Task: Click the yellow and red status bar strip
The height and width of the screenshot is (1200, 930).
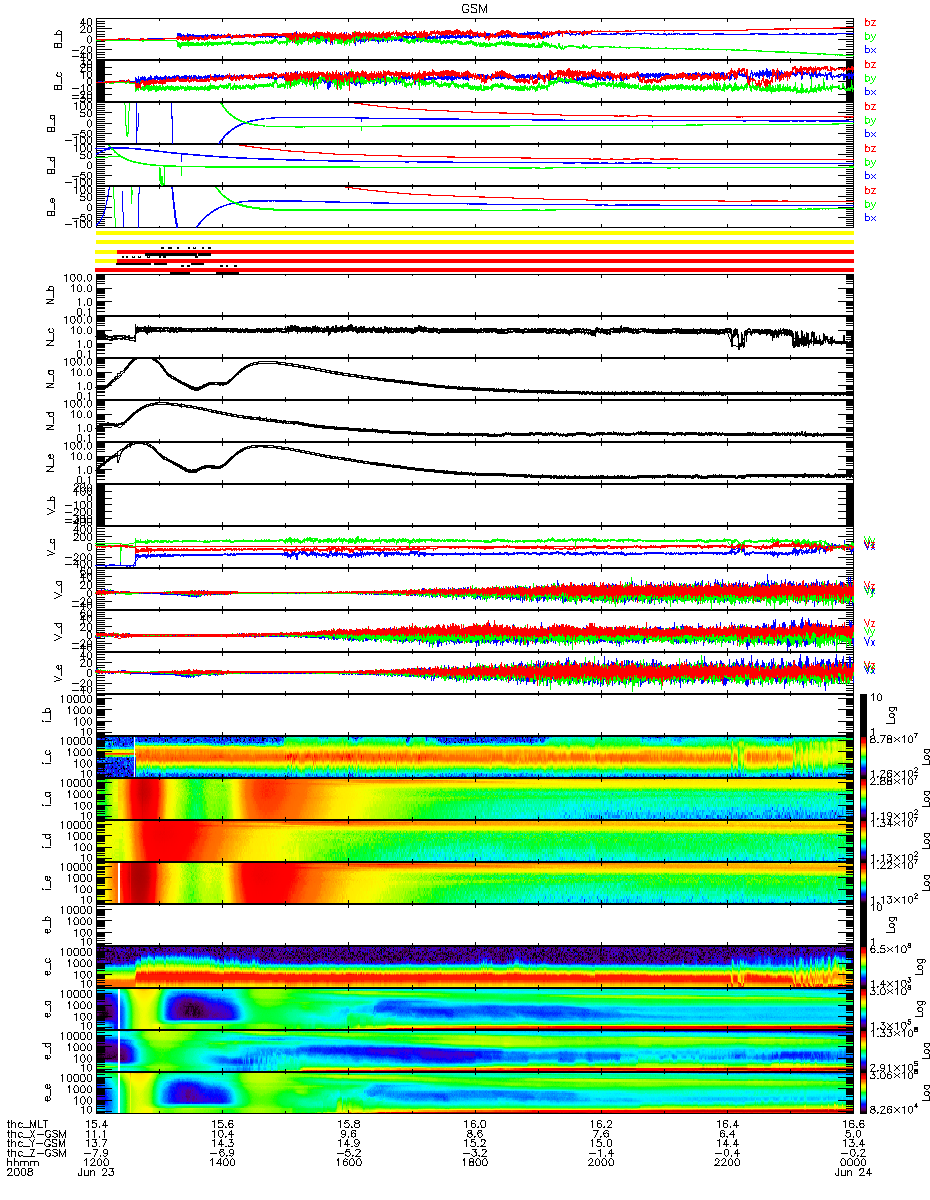Action: pos(475,253)
